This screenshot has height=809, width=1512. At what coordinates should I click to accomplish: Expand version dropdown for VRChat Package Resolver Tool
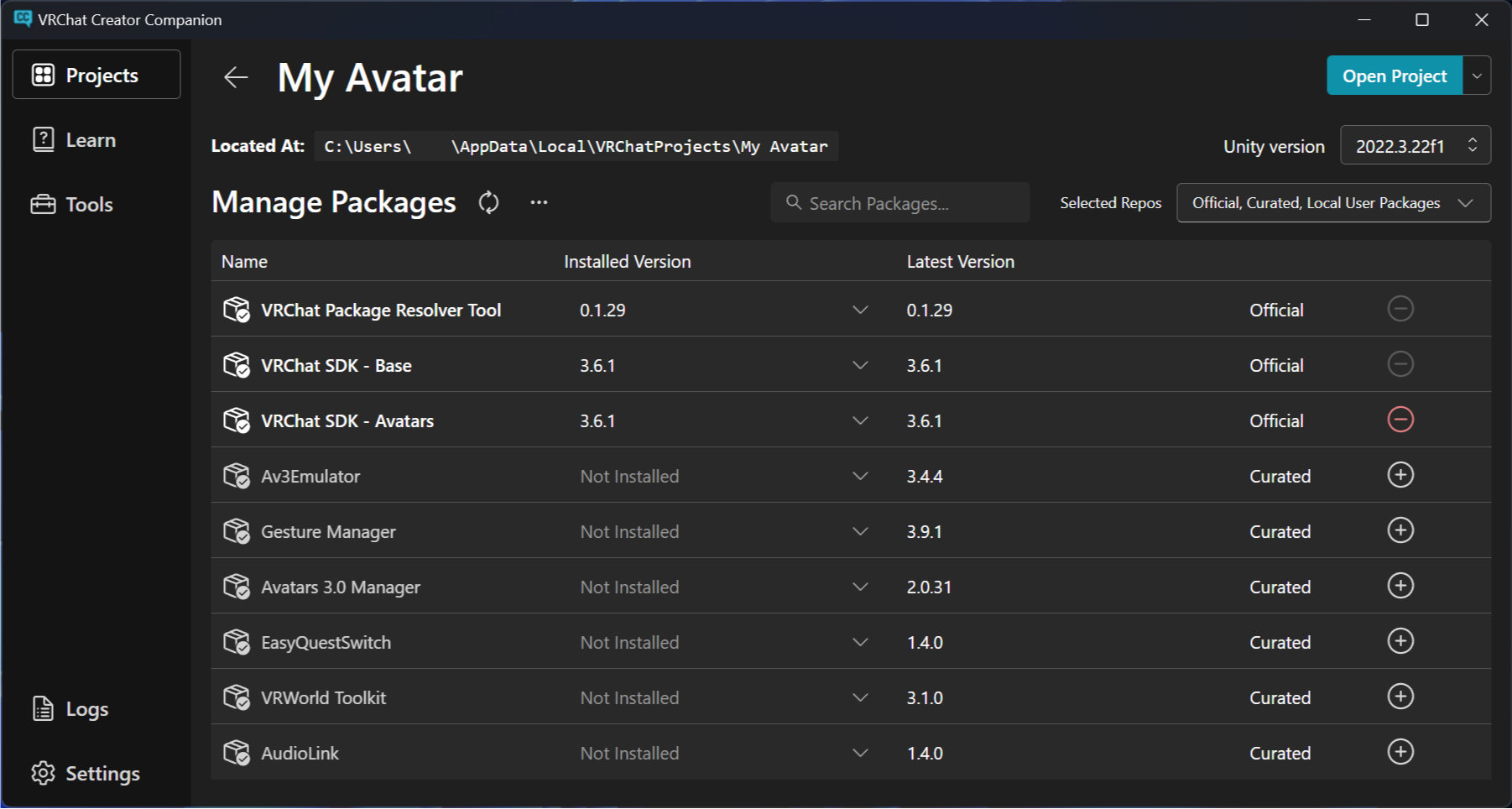pyautogui.click(x=860, y=310)
